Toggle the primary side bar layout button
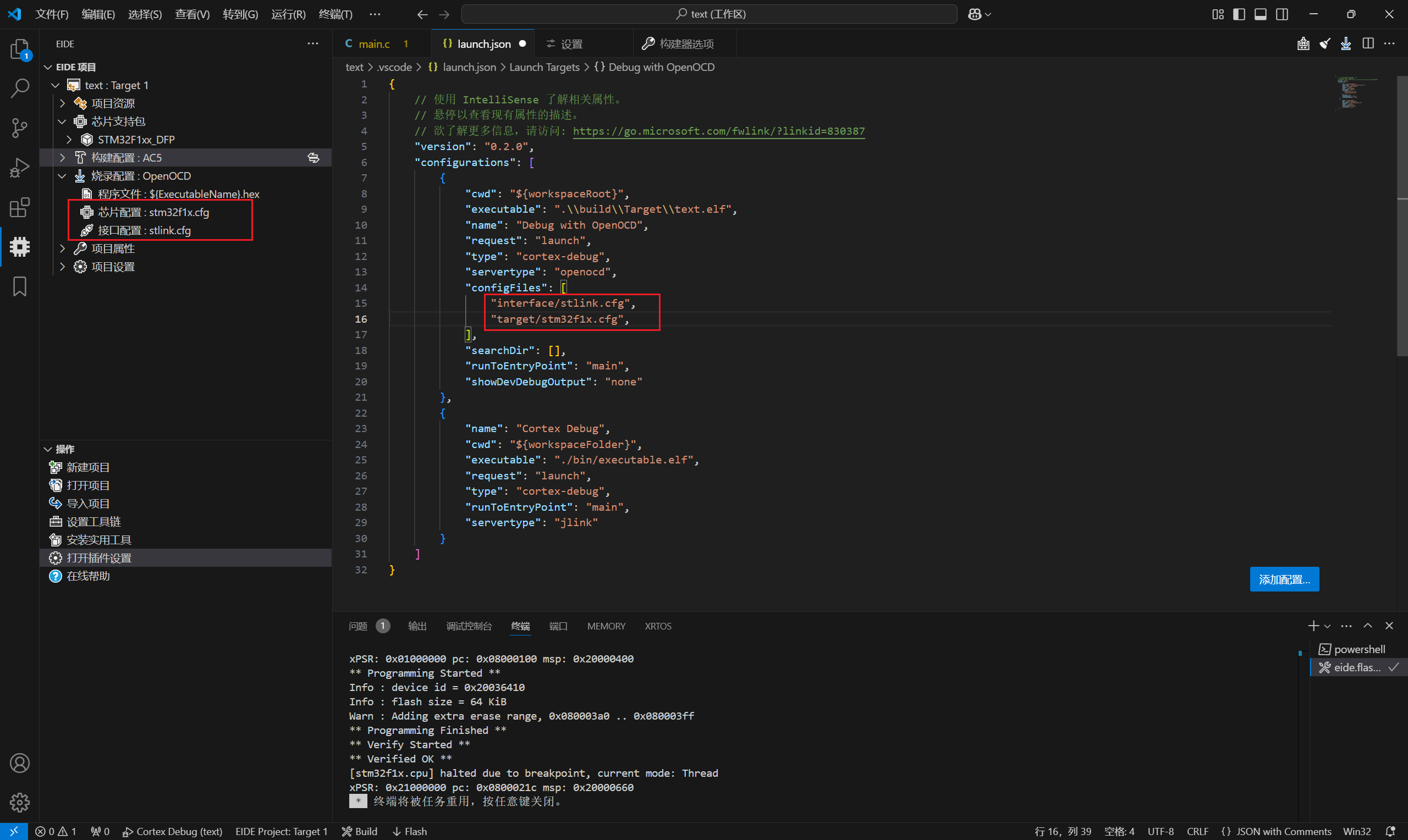Image resolution: width=1408 pixels, height=840 pixels. (1239, 14)
